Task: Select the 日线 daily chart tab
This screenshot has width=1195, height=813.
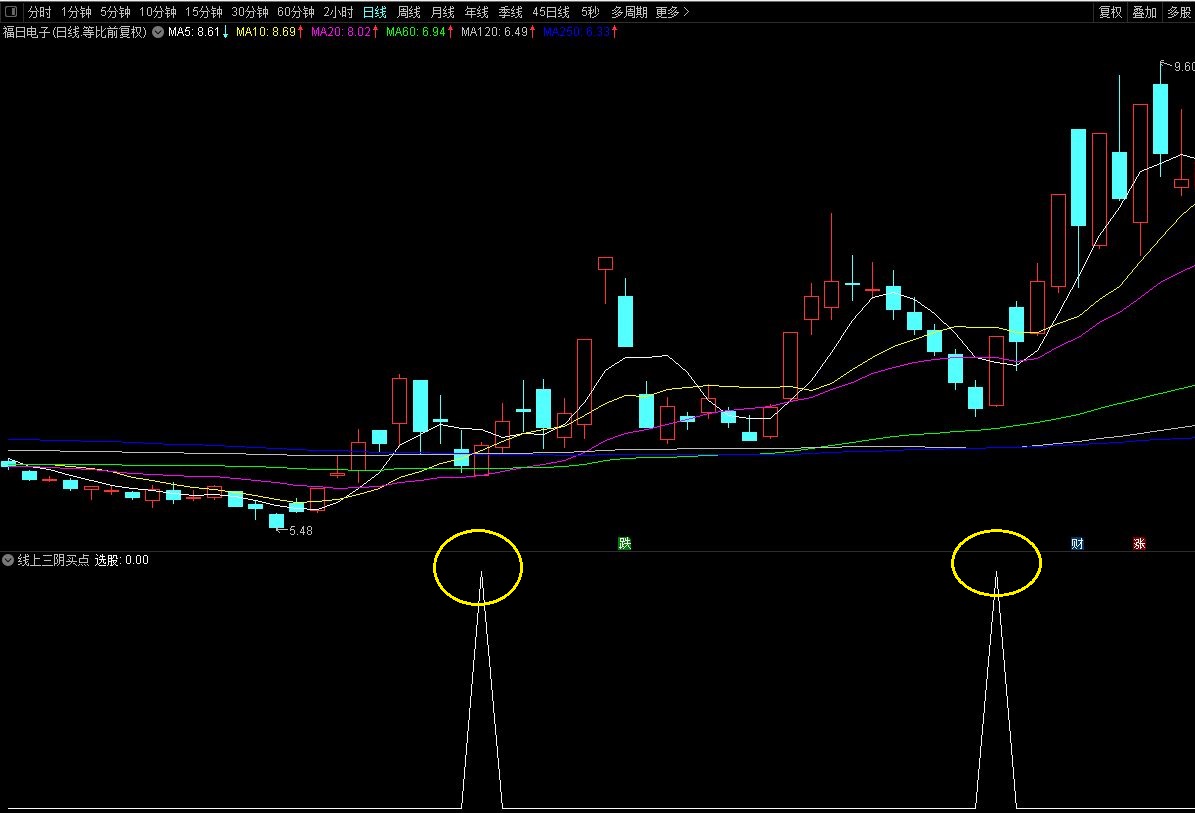Action: (375, 12)
